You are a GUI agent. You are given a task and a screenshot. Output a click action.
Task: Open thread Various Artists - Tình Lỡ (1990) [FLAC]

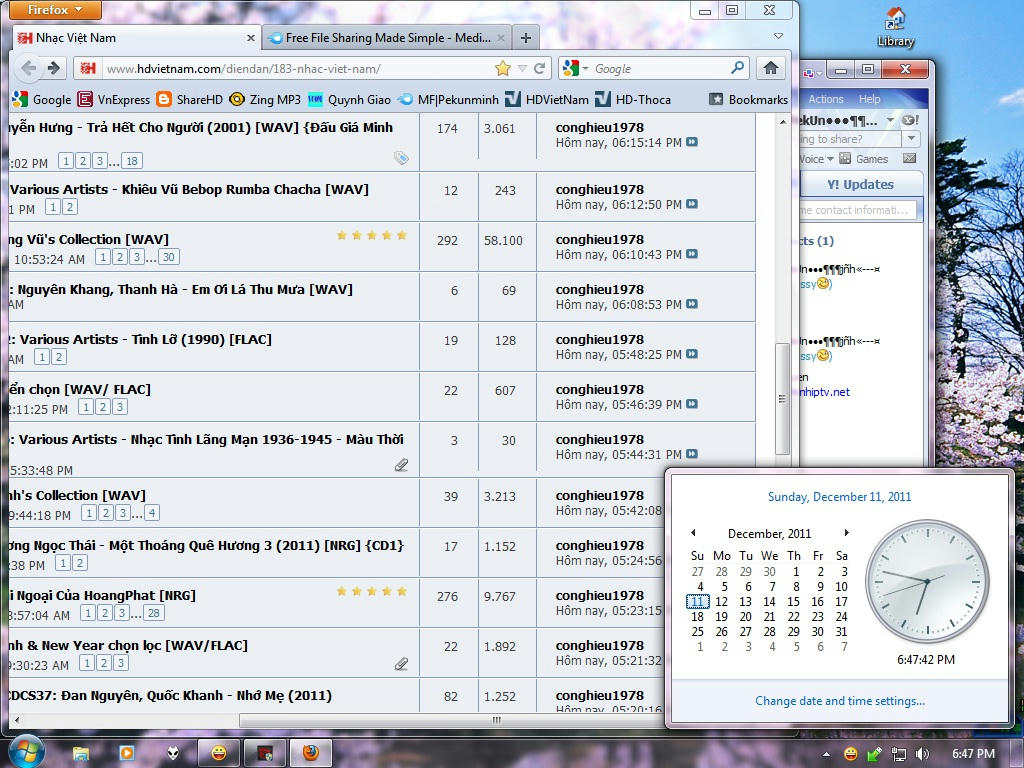click(x=146, y=340)
